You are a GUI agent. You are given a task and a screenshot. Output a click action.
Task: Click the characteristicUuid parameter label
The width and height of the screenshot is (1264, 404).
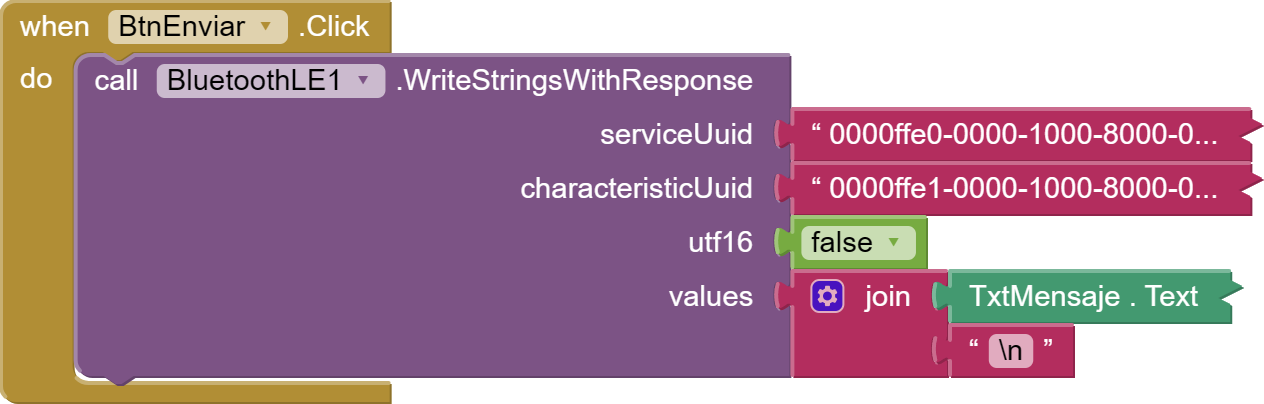pyautogui.click(x=636, y=188)
